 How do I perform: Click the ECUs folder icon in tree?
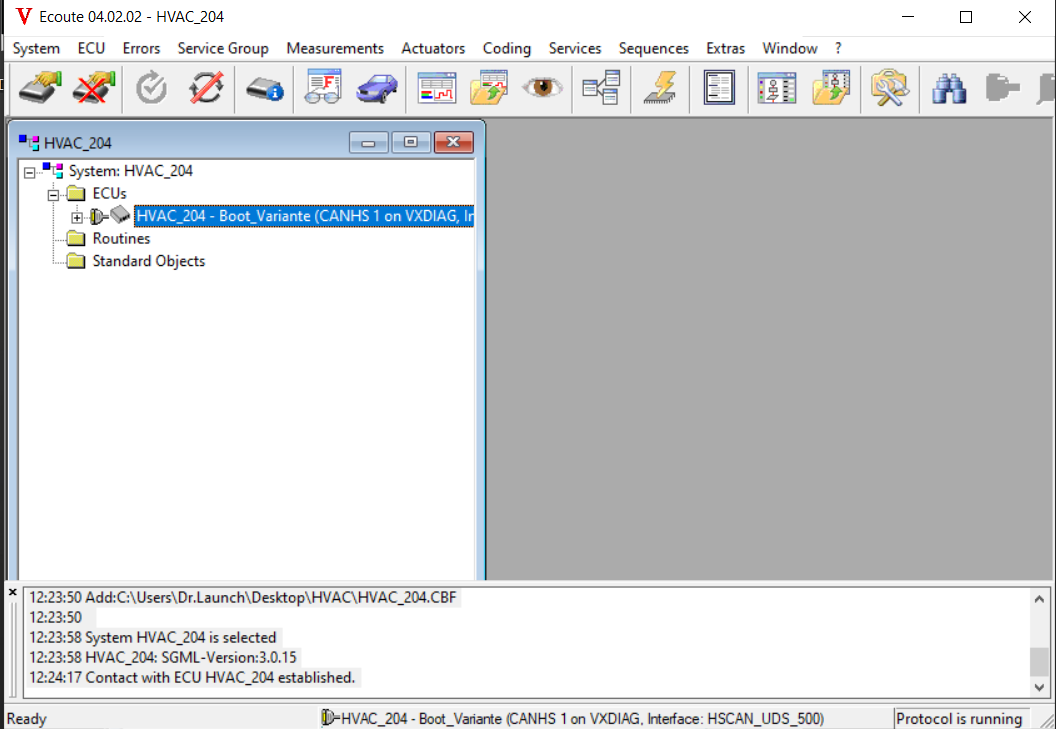pos(76,193)
